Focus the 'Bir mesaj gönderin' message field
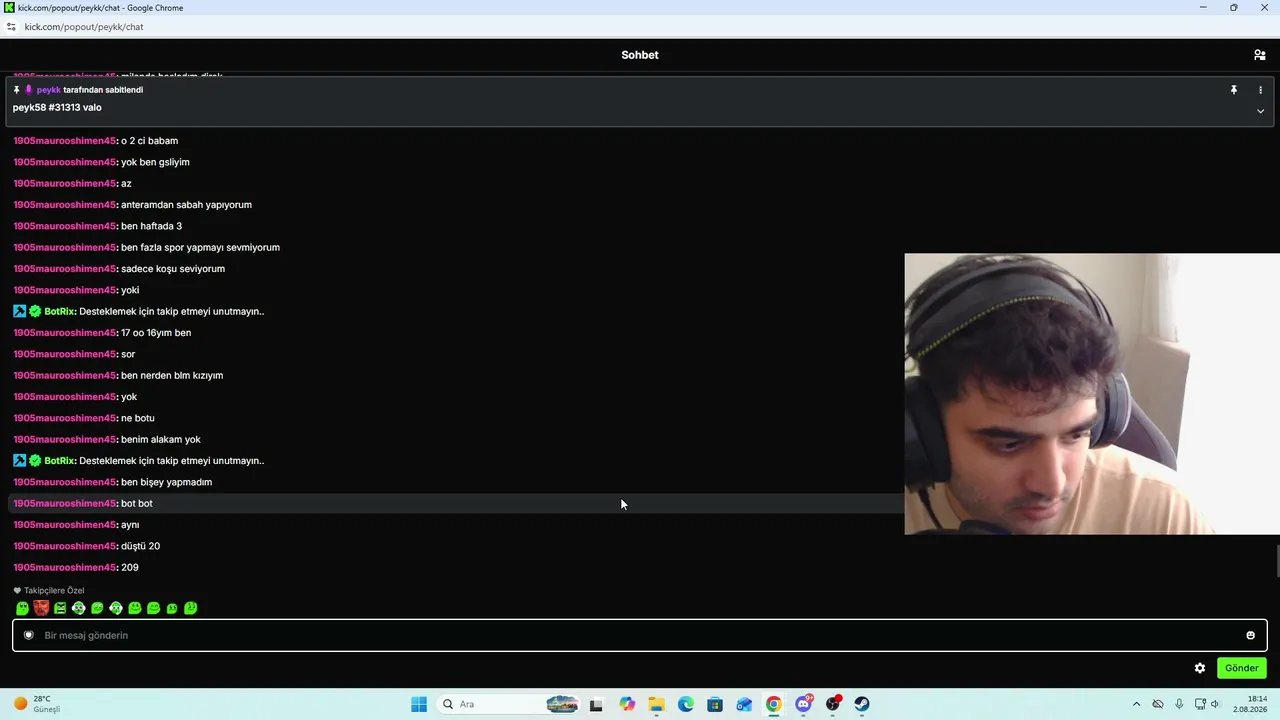1280x720 pixels. click(x=639, y=635)
